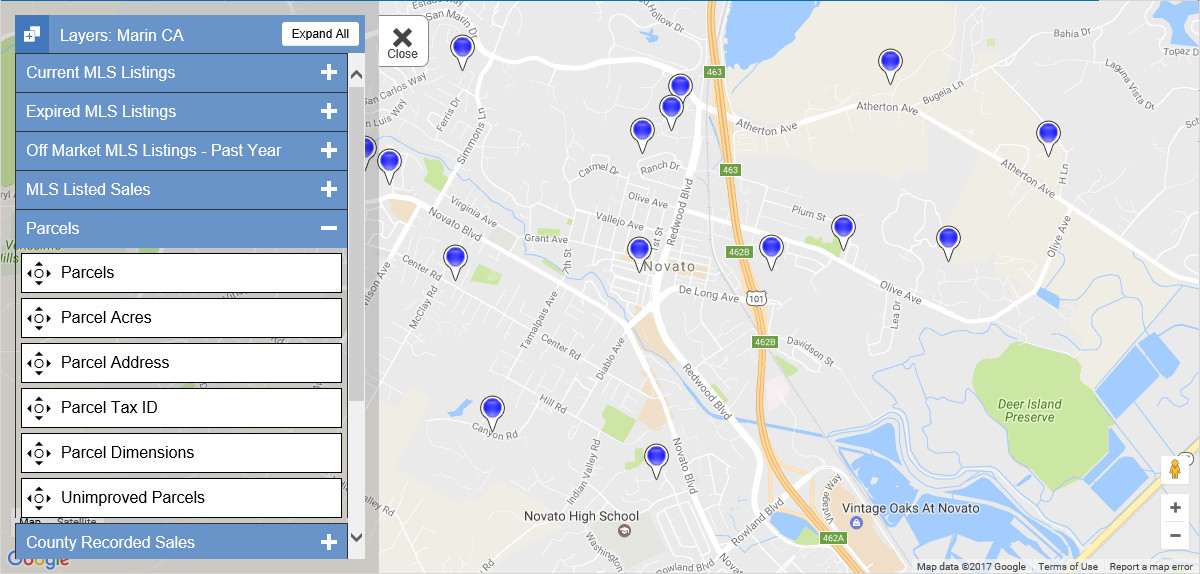
Task: Click the map pin near the 462B exit
Action: click(771, 252)
